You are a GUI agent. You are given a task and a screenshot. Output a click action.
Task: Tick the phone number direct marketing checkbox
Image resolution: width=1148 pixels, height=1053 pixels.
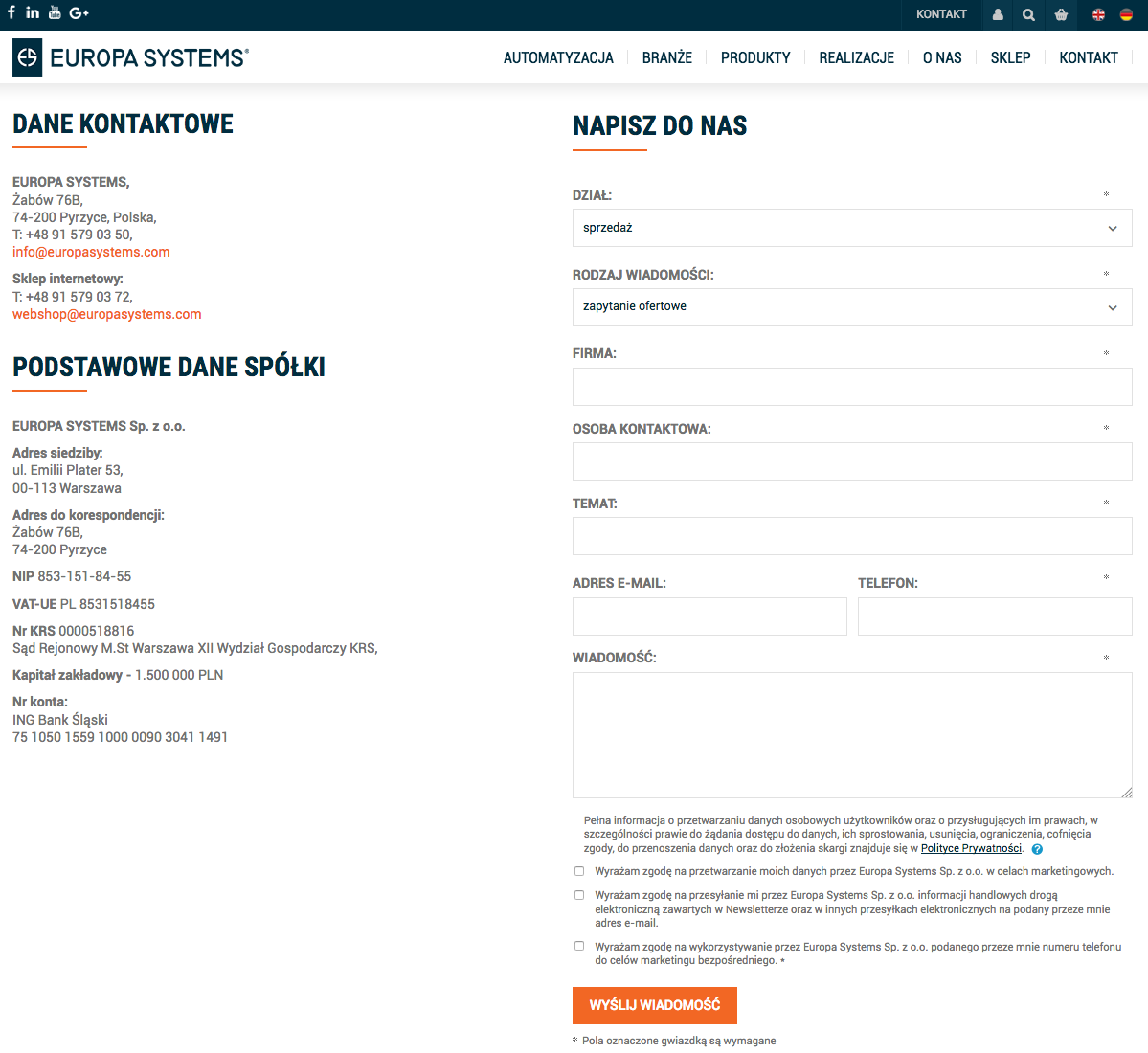tap(579, 946)
